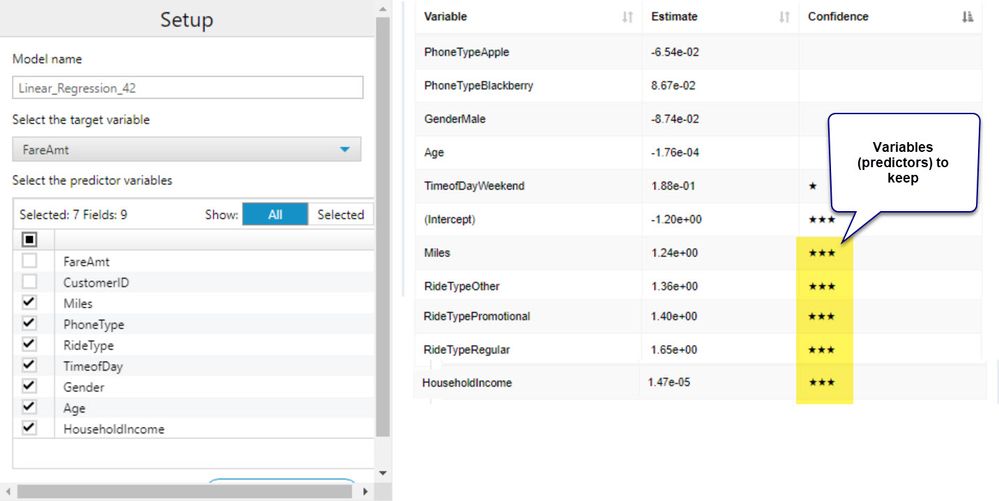The height and width of the screenshot is (501, 999).
Task: Click horizontal scrollbar left arrow
Action: tap(8, 491)
